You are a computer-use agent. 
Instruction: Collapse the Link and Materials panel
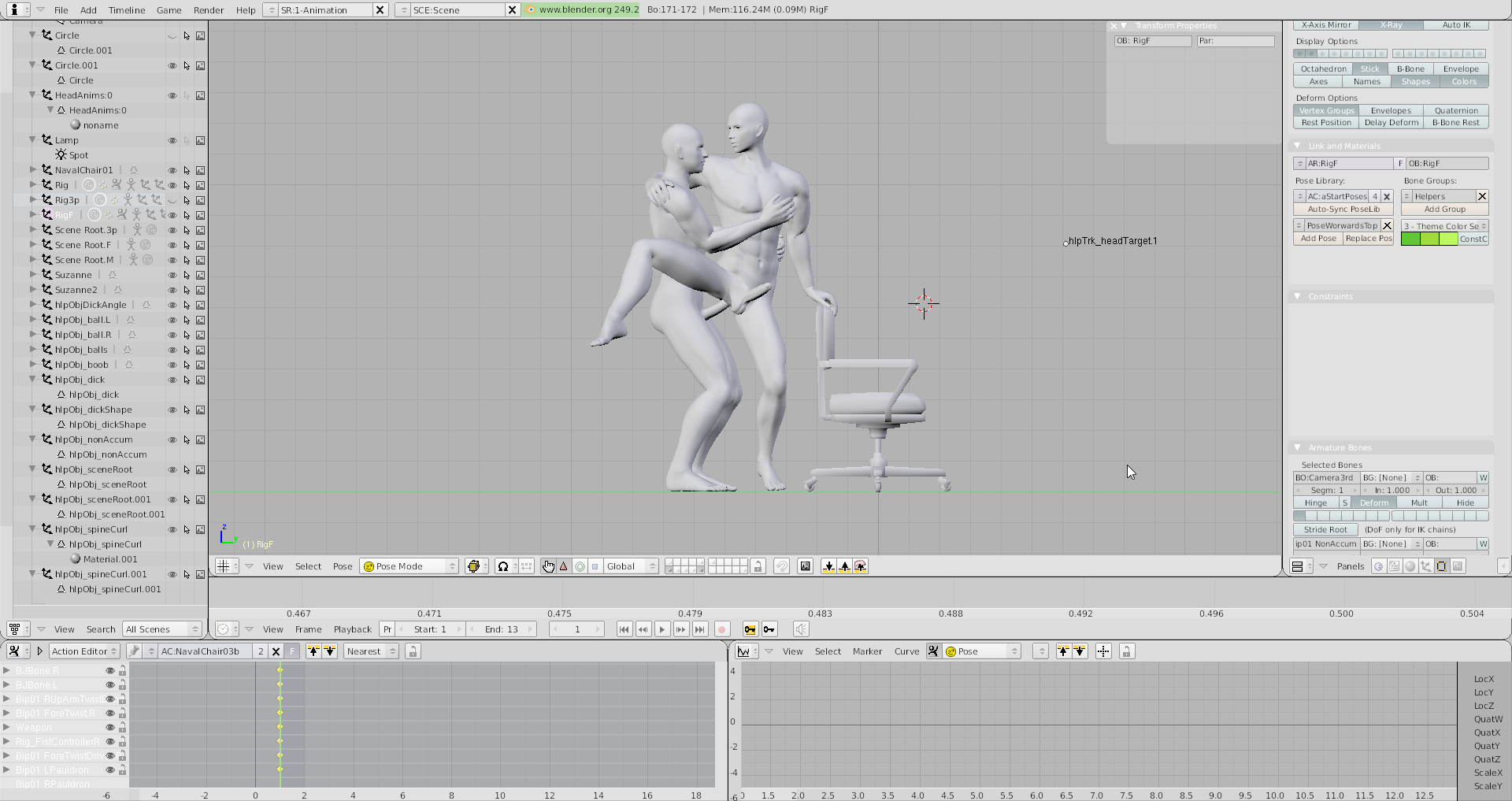tap(1298, 146)
